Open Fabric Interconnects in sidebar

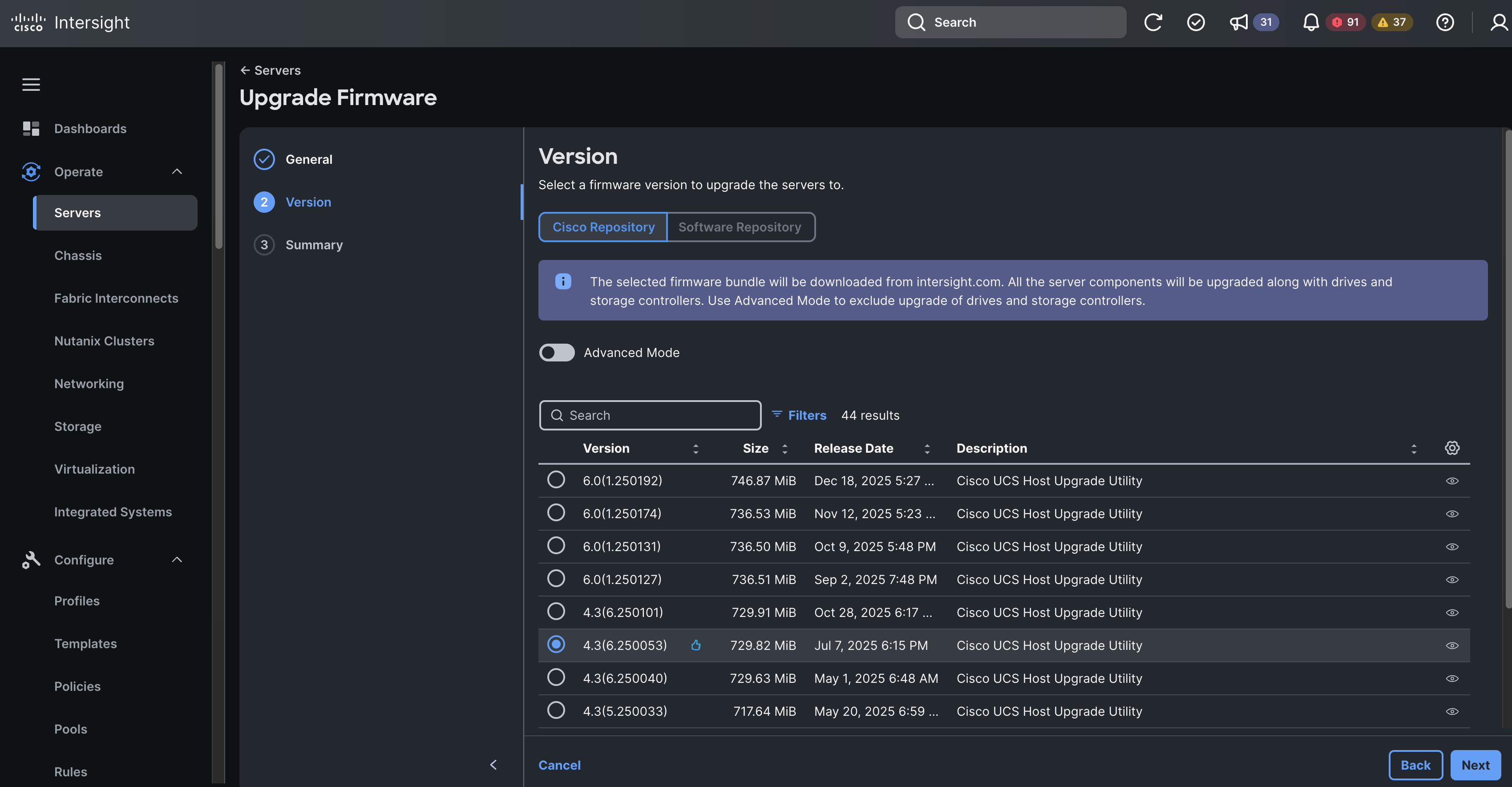(x=116, y=298)
